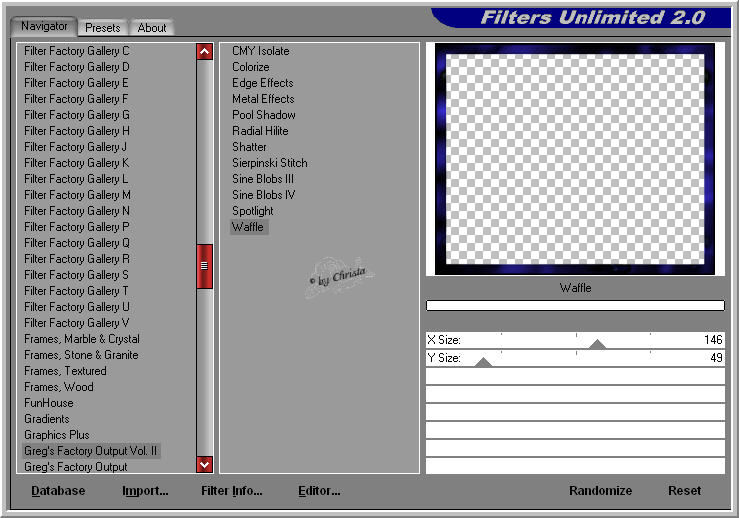Choose the Waffle filter in list
The height and width of the screenshot is (518, 739).
[x=248, y=227]
